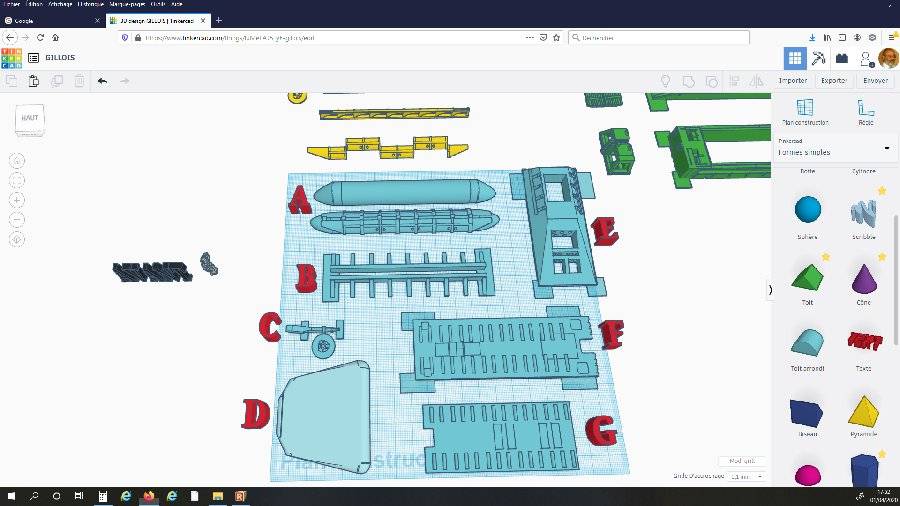
Task: Switch to the Google browser tab
Action: (52, 20)
